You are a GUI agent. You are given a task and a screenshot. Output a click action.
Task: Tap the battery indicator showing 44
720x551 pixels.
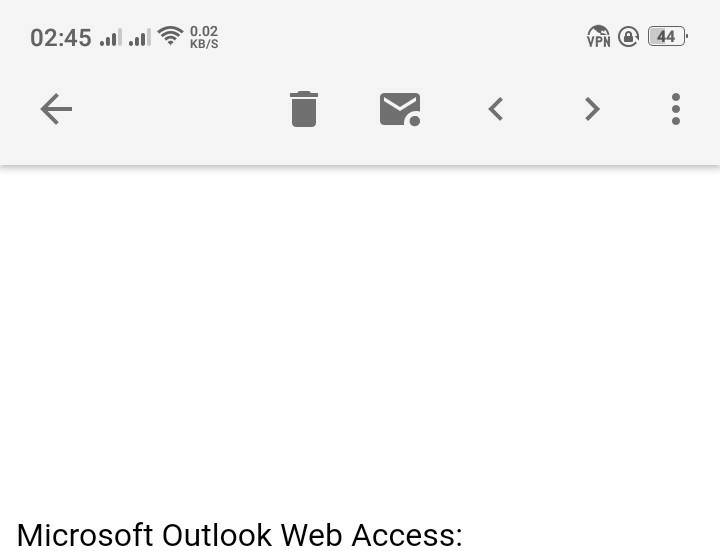(x=667, y=36)
